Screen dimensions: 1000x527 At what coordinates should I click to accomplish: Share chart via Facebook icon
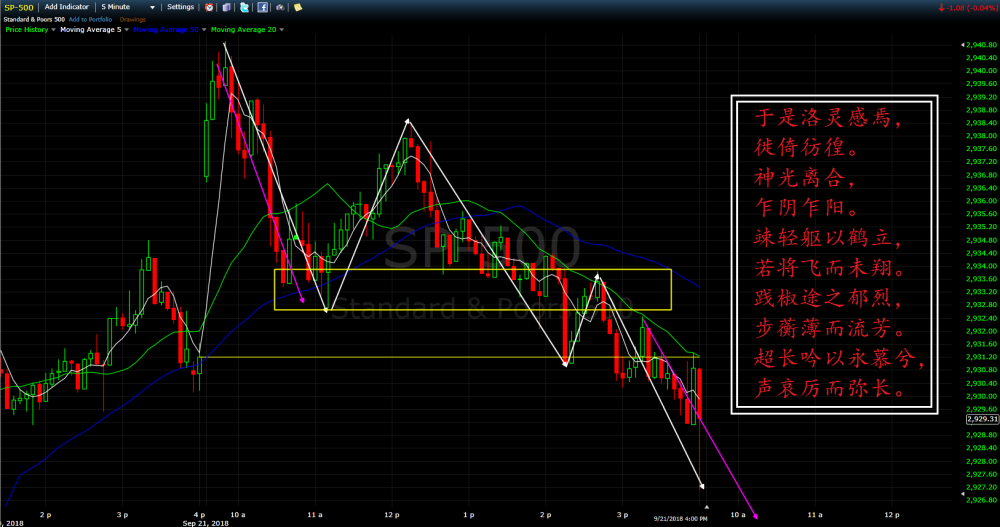[x=262, y=7]
